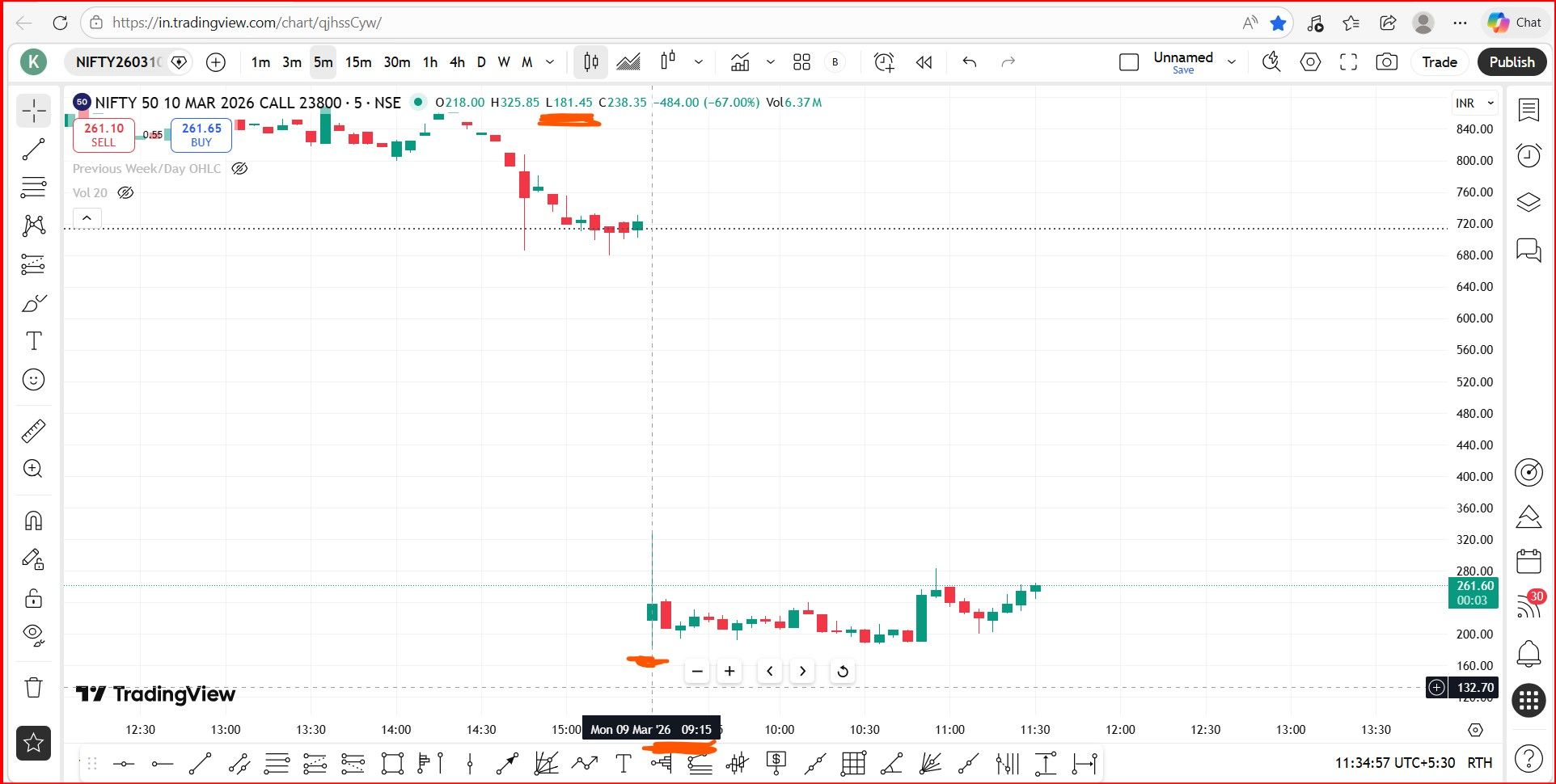Click the trash remove objects icon
The height and width of the screenshot is (784, 1556).
coord(33,688)
